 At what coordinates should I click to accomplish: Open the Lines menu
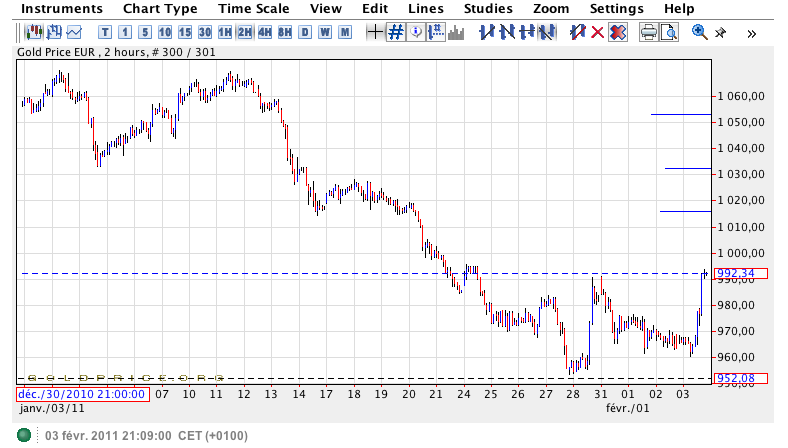[426, 9]
